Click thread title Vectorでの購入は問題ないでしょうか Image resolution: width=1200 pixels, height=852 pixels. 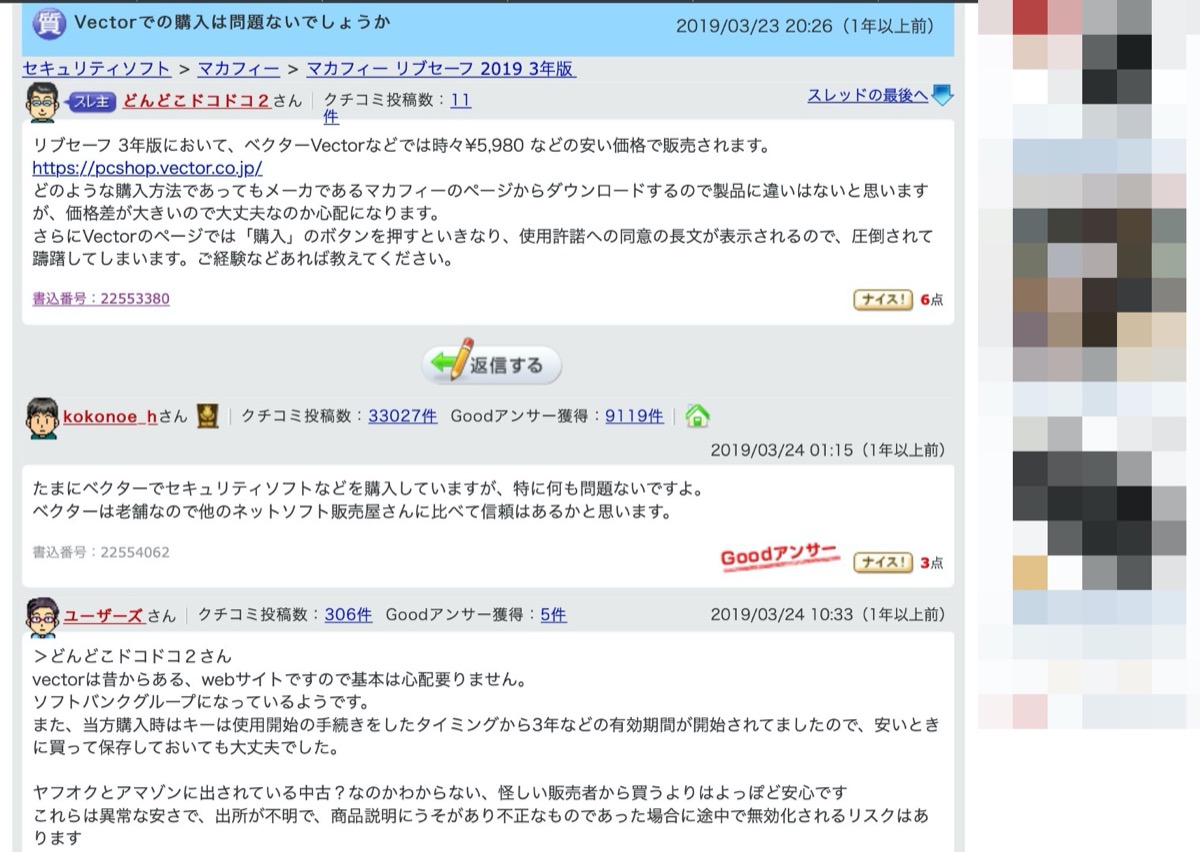(233, 22)
